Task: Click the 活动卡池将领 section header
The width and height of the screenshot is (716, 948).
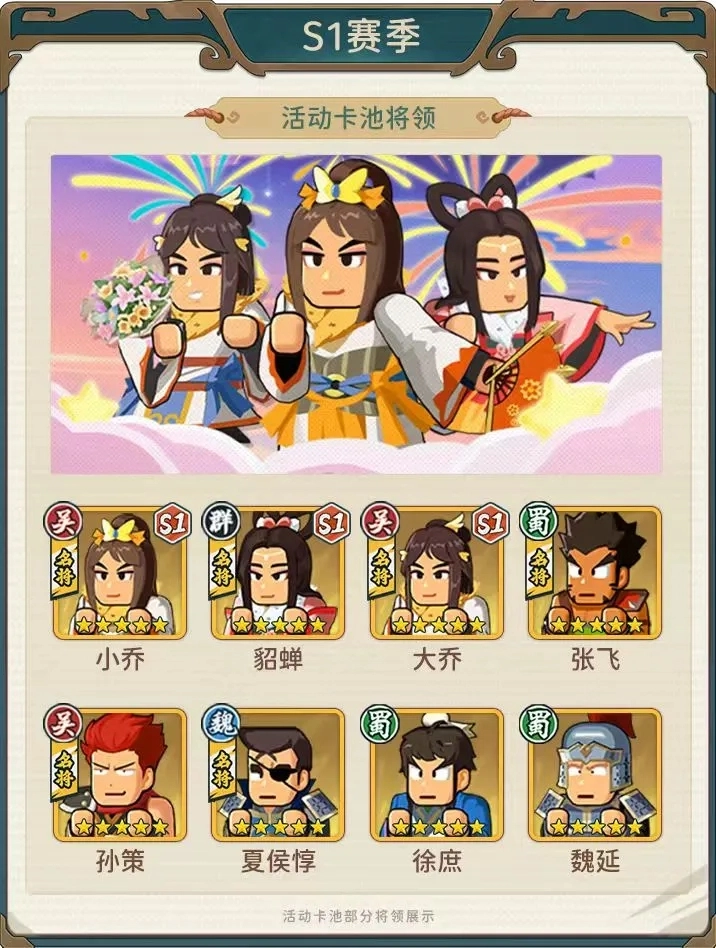Action: (x=358, y=117)
